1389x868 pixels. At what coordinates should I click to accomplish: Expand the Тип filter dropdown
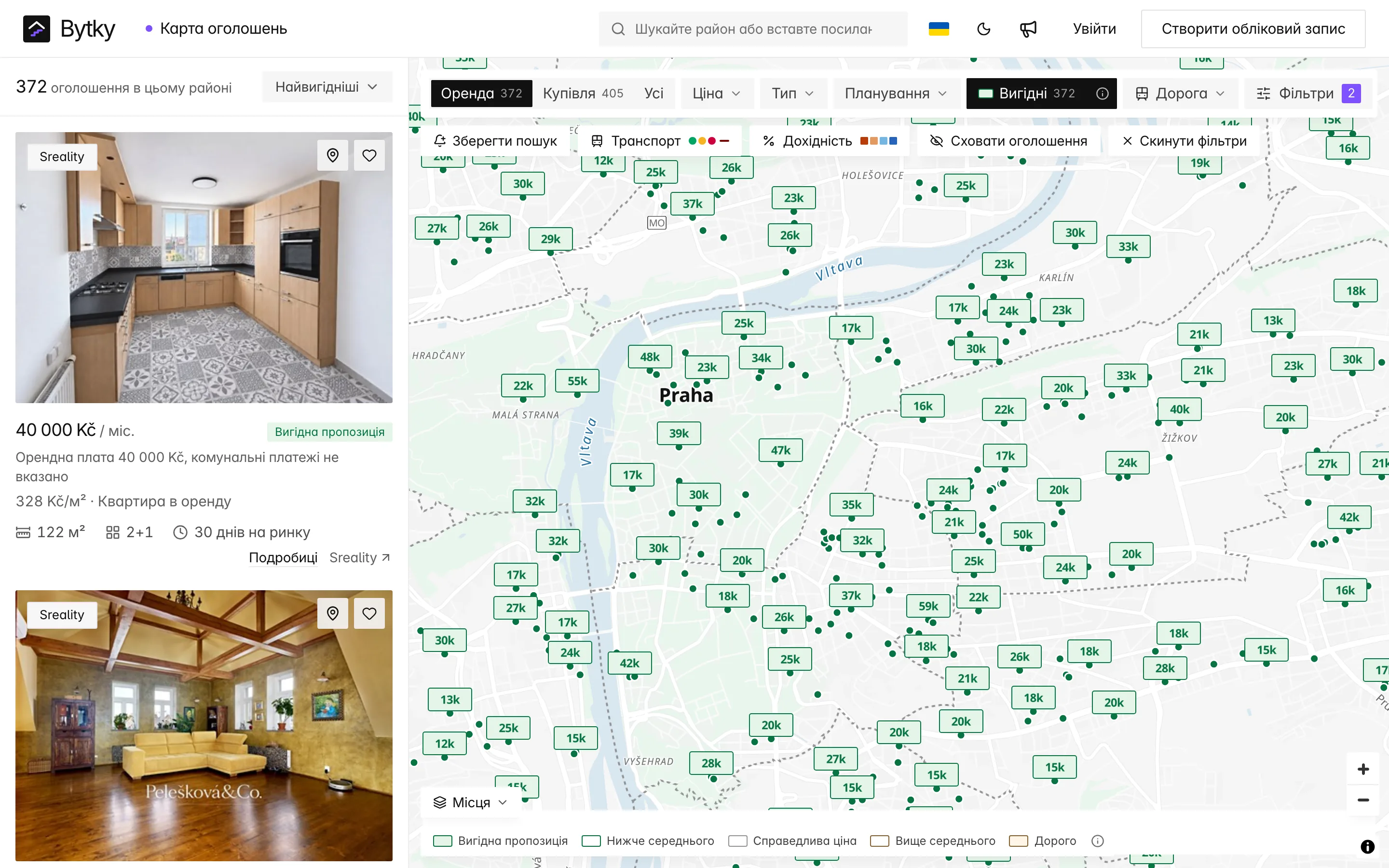pos(793,93)
